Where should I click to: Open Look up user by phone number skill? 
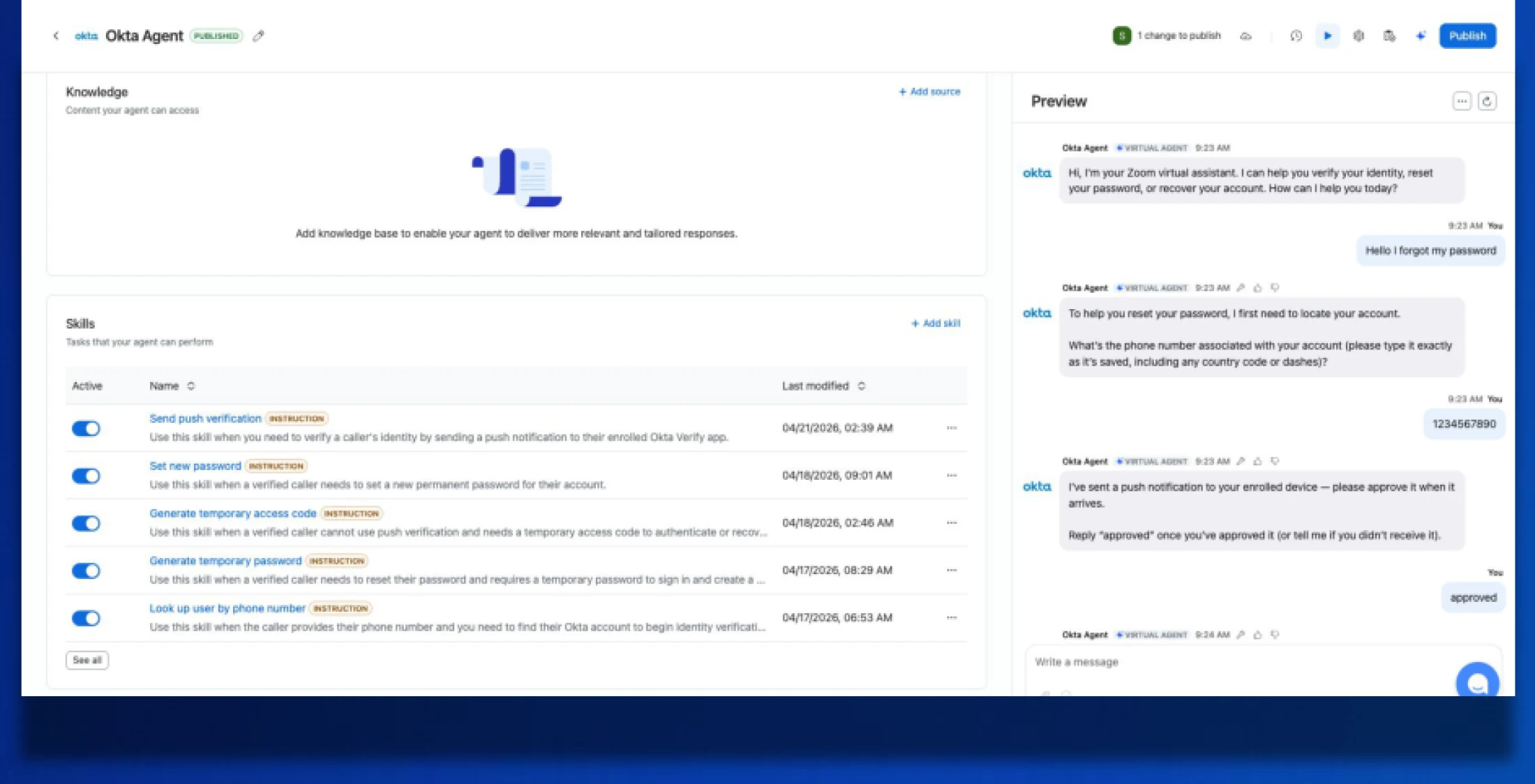(x=227, y=608)
